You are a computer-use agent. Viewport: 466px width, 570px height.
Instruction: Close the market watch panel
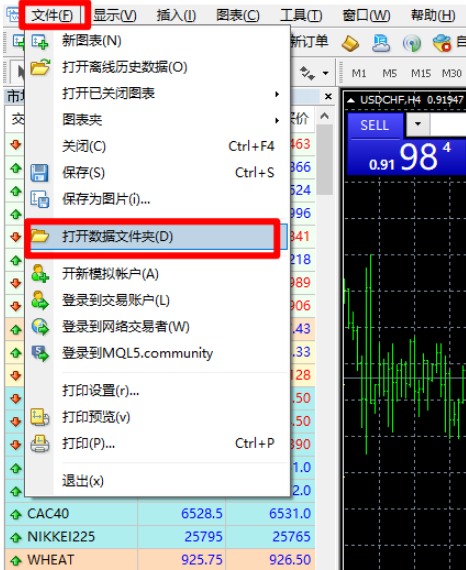click(328, 97)
